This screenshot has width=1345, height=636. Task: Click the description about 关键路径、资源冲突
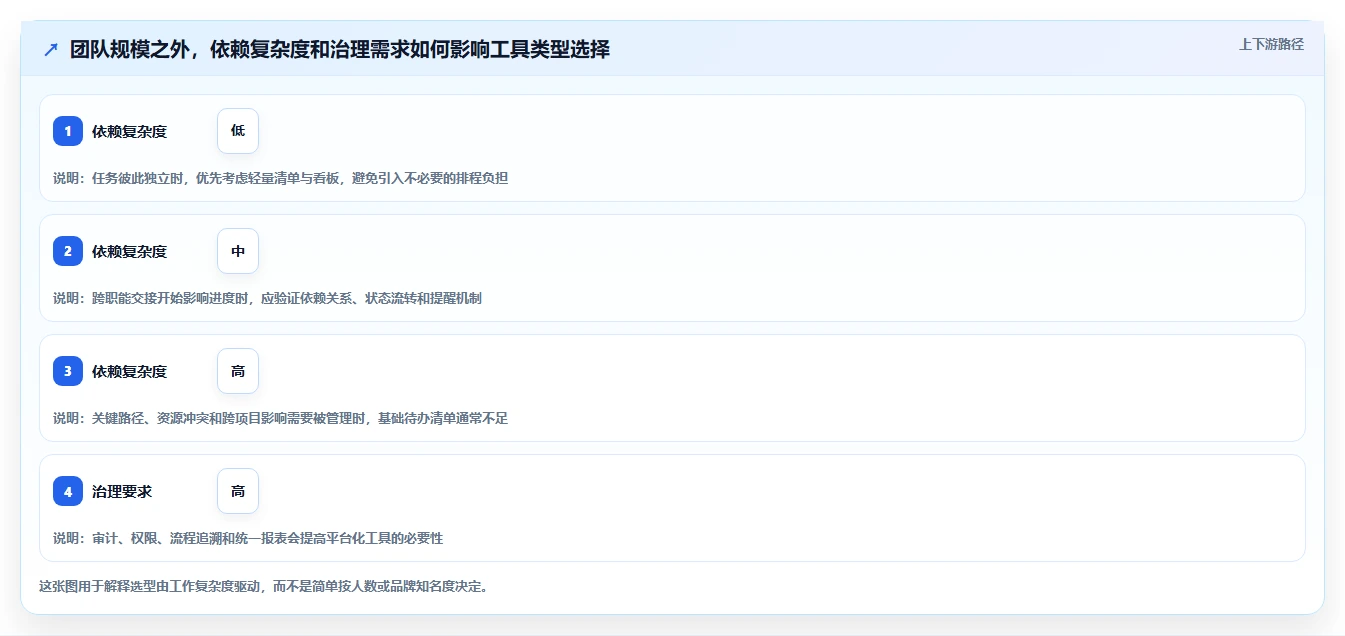pos(280,418)
